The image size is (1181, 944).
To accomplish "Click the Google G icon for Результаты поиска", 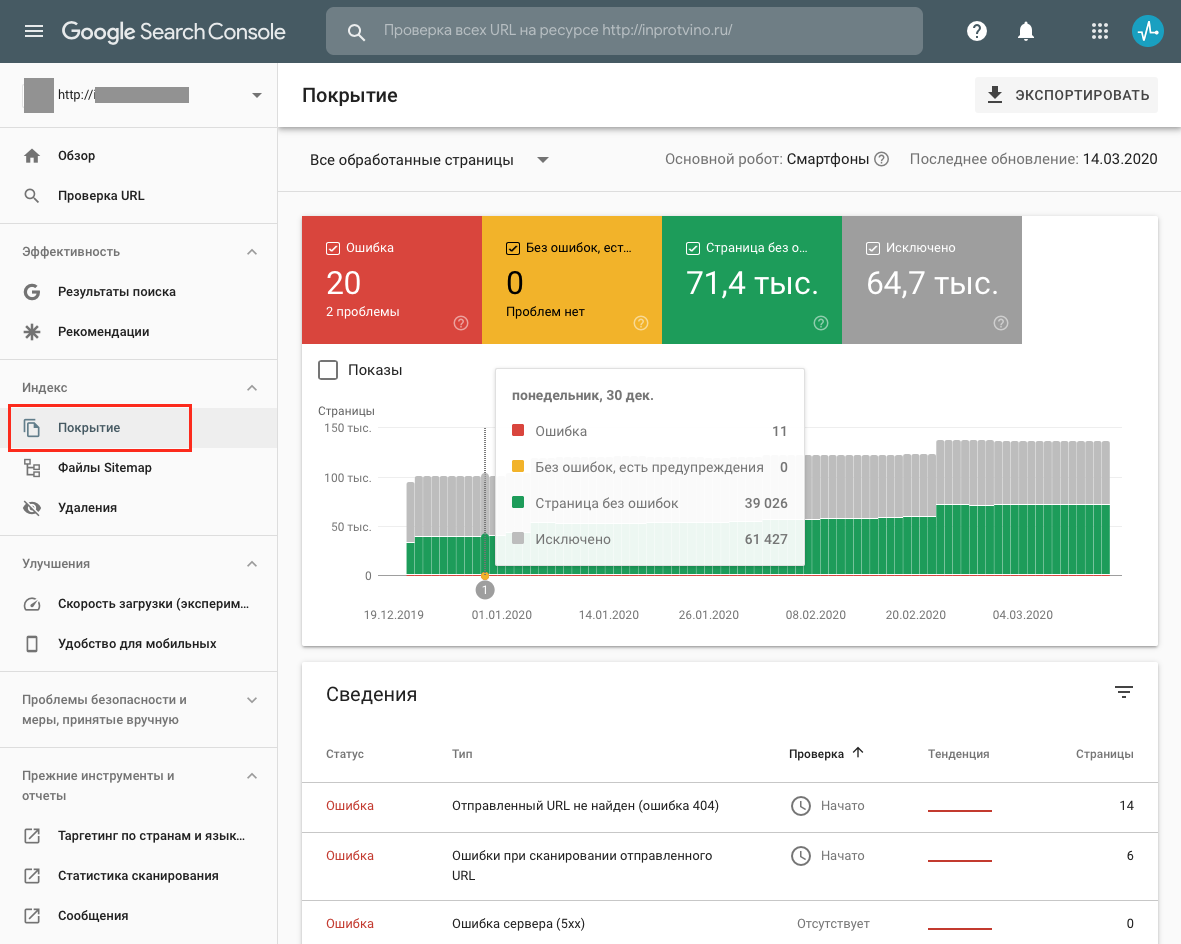I will (x=32, y=292).
